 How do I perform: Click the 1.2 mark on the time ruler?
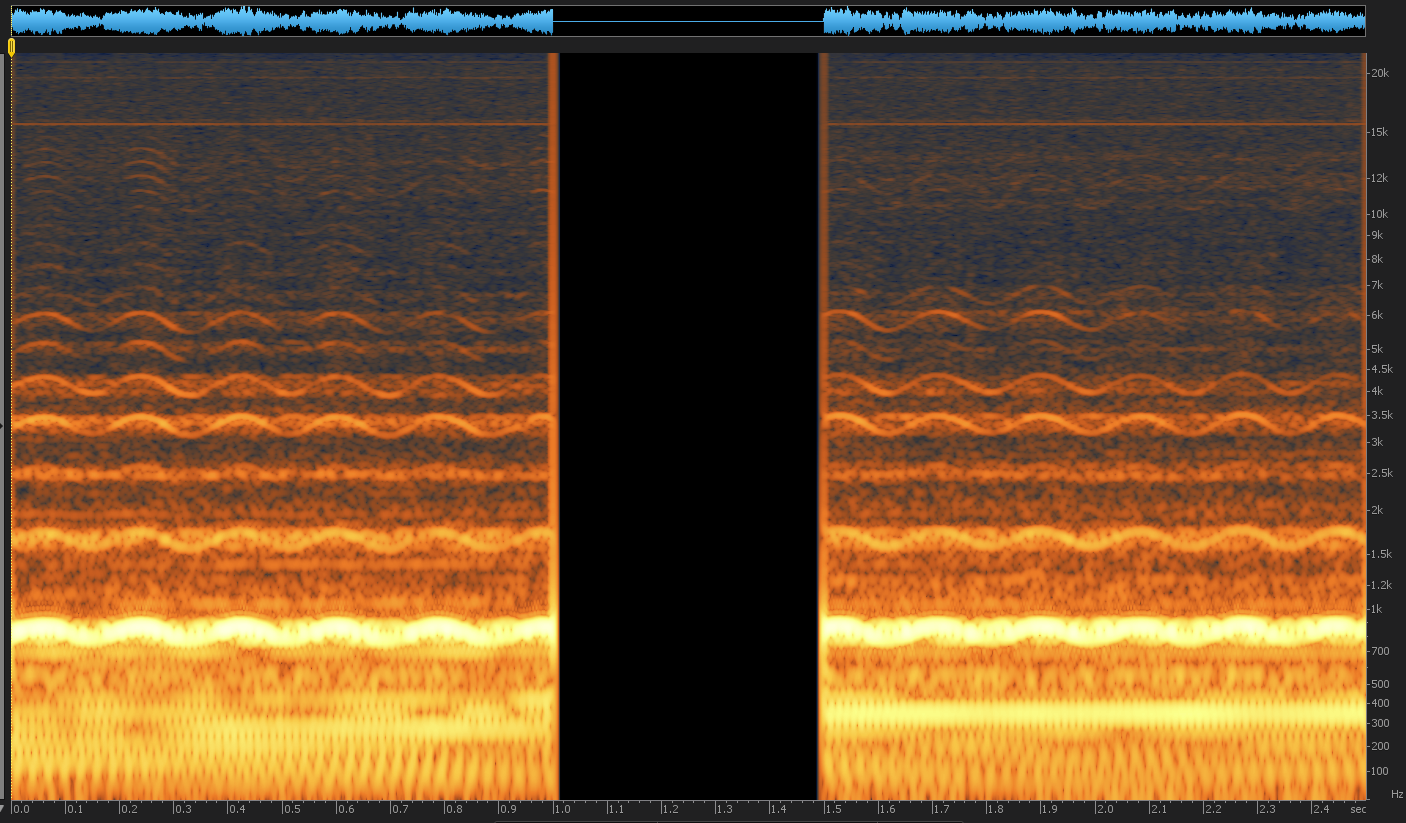tap(670, 809)
